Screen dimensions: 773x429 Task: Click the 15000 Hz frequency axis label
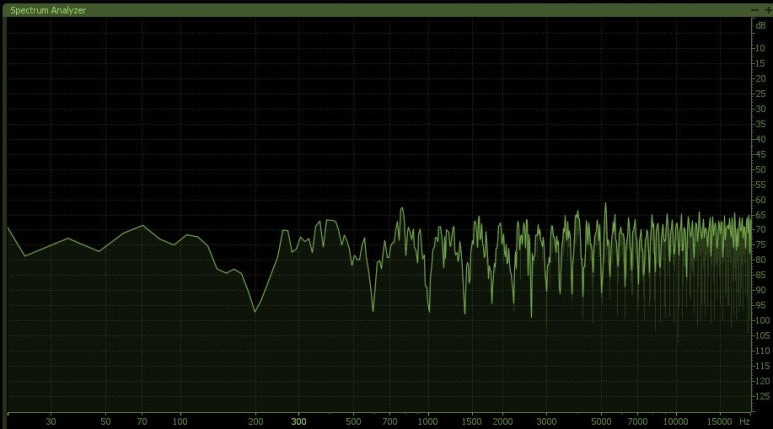[719, 422]
